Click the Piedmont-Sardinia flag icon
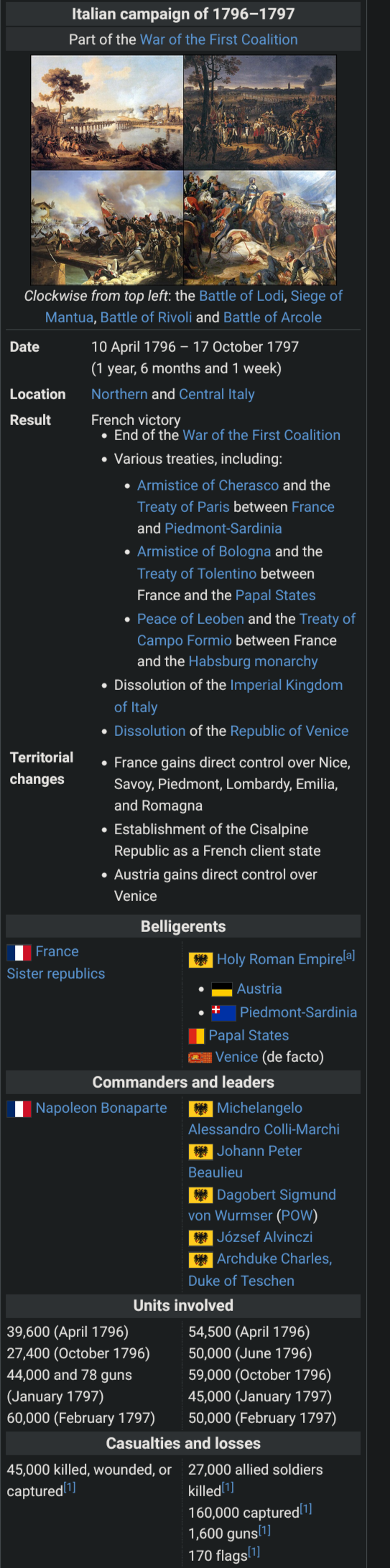Viewport: 390px width, 1568px height. (x=223, y=1012)
